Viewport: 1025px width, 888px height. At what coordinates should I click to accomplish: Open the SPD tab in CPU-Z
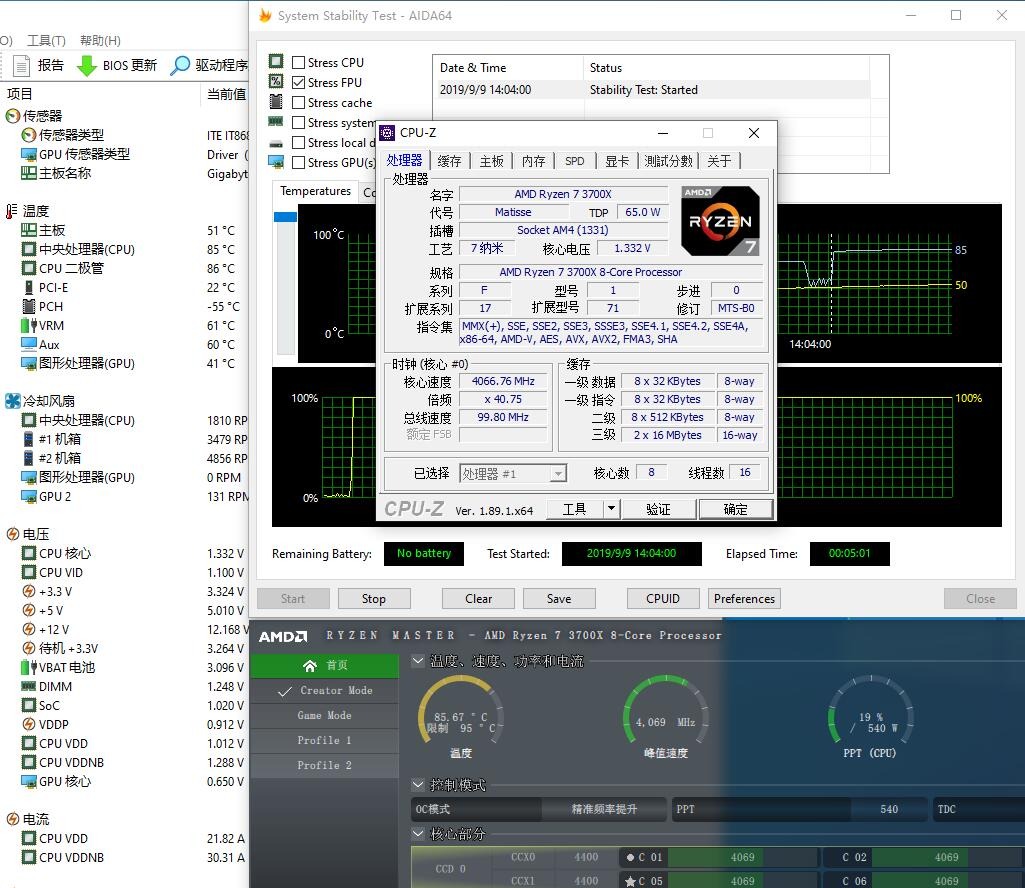pos(575,161)
